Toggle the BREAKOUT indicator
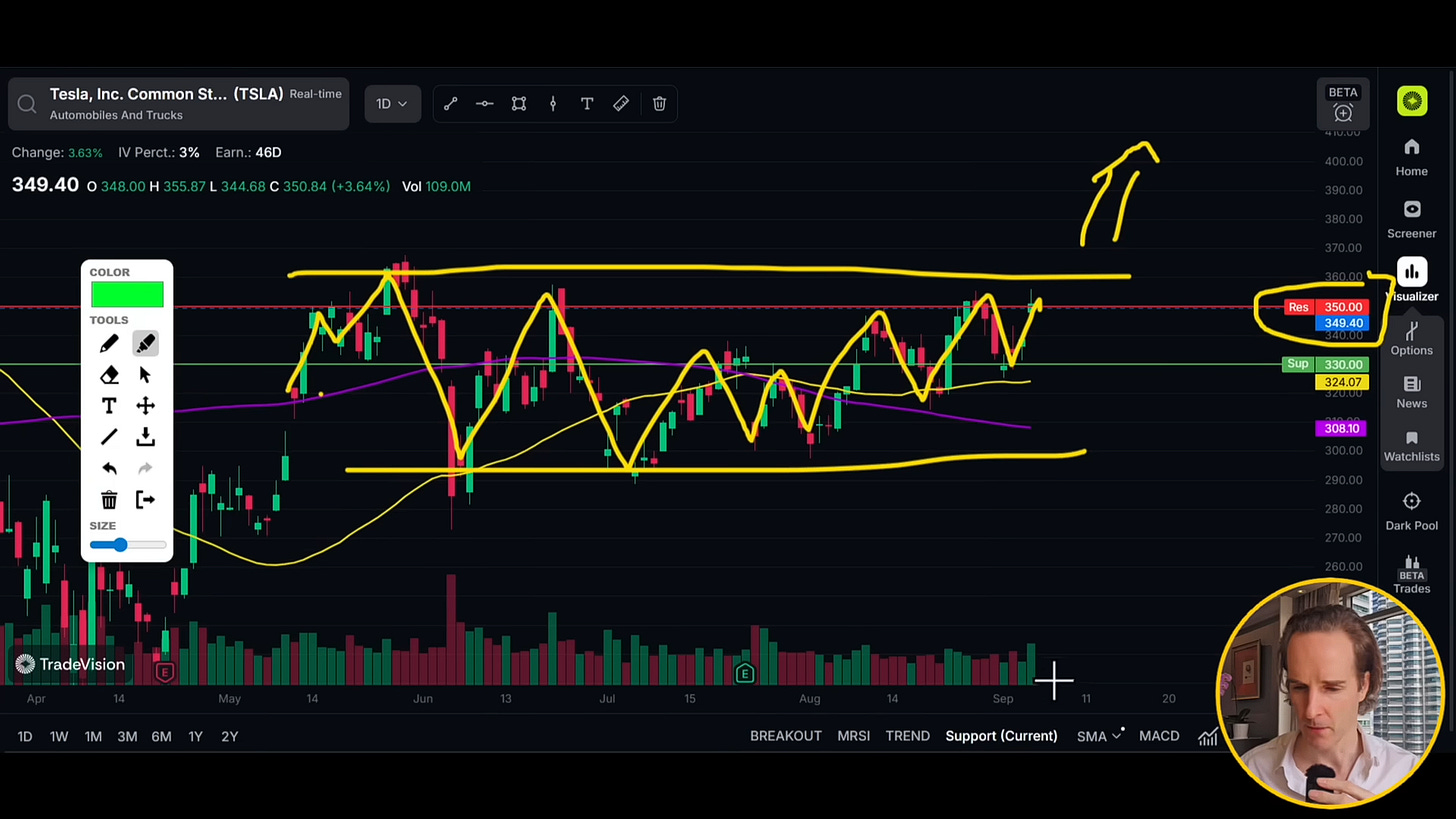This screenshot has width=1456, height=819. [786, 736]
